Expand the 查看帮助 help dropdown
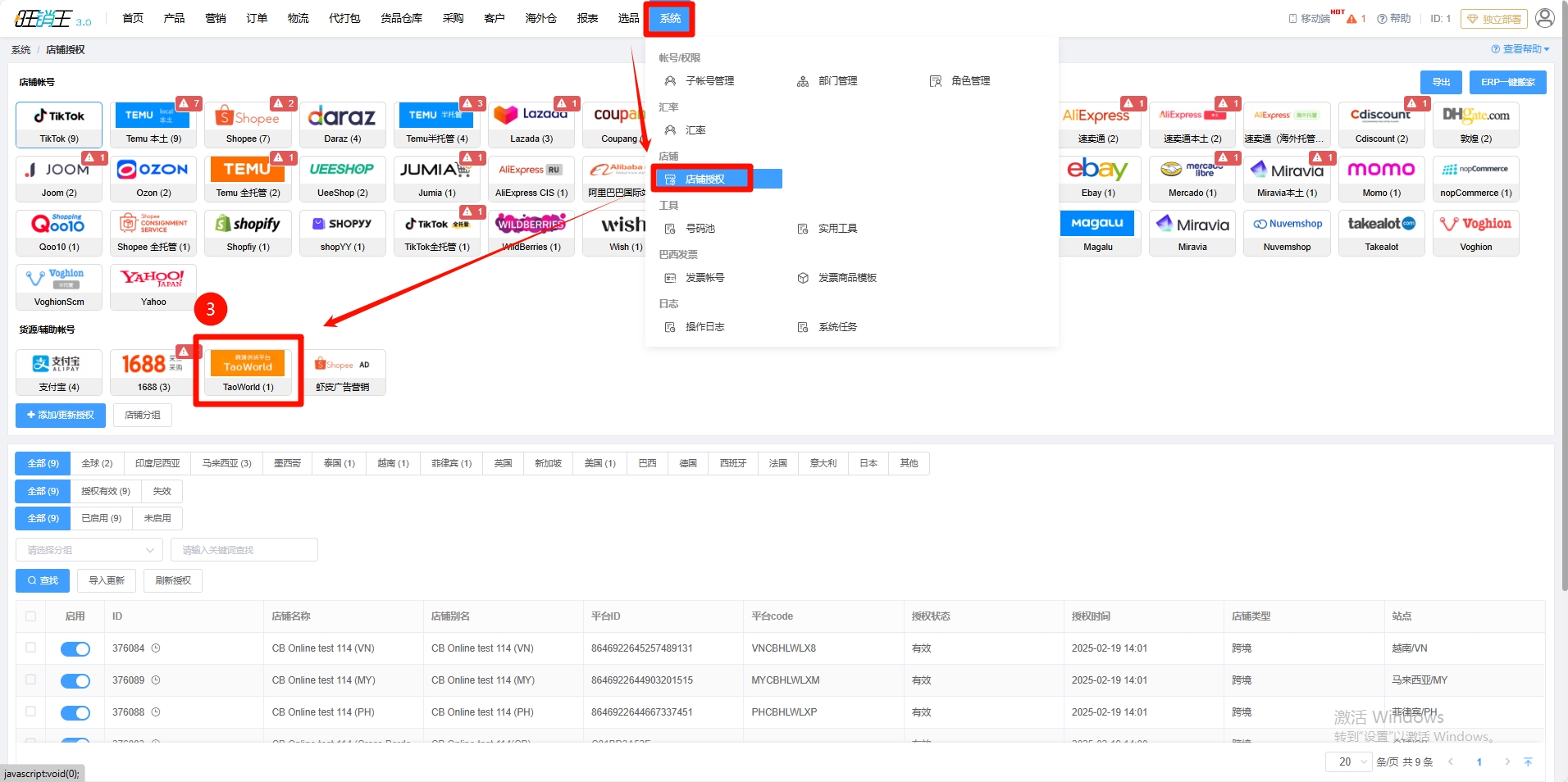The height and width of the screenshot is (782, 1568). tap(1520, 49)
